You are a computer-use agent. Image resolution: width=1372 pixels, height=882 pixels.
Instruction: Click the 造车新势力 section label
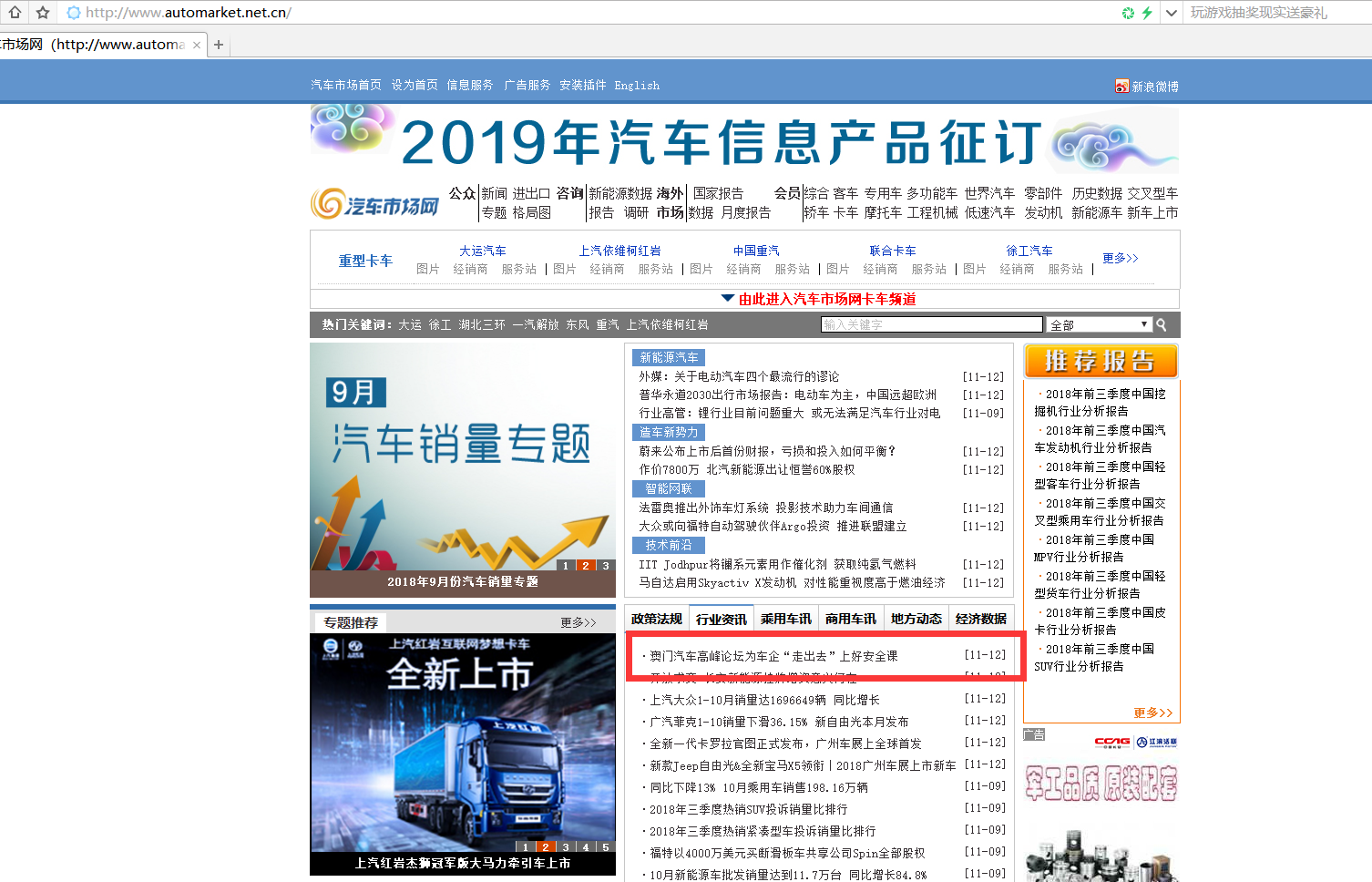pos(669,433)
